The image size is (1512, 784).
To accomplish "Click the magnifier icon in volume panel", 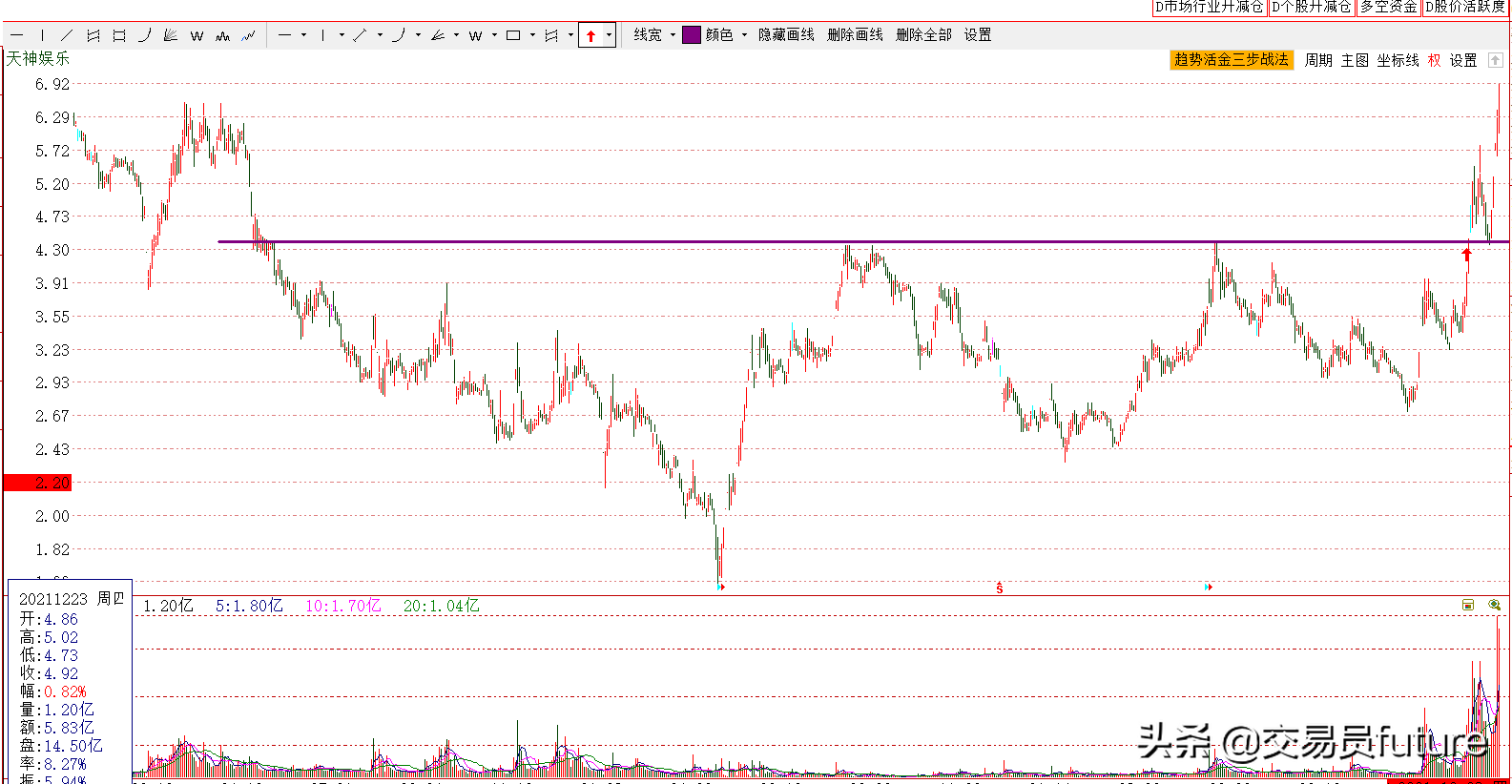I will point(1494,605).
